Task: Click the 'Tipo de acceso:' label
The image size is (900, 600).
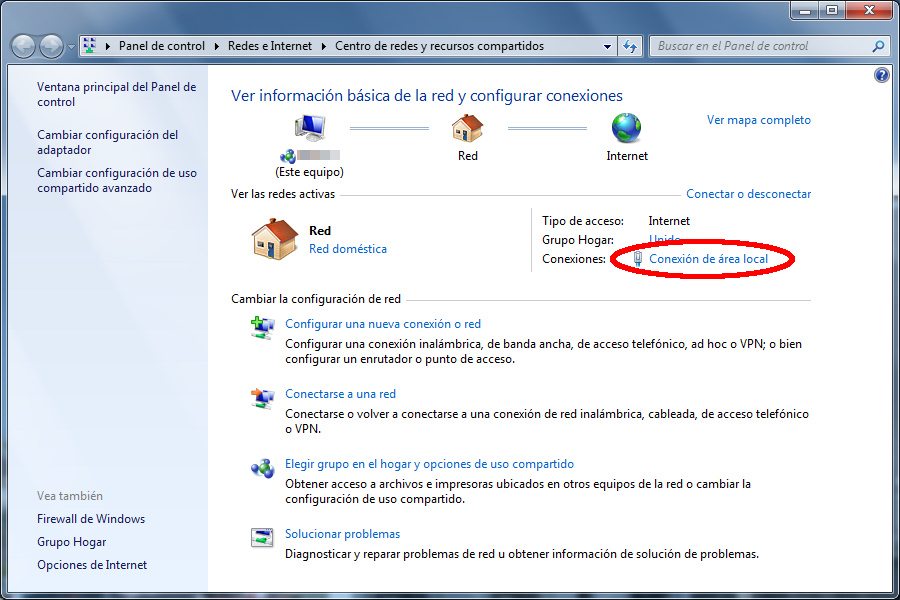Action: pos(583,221)
